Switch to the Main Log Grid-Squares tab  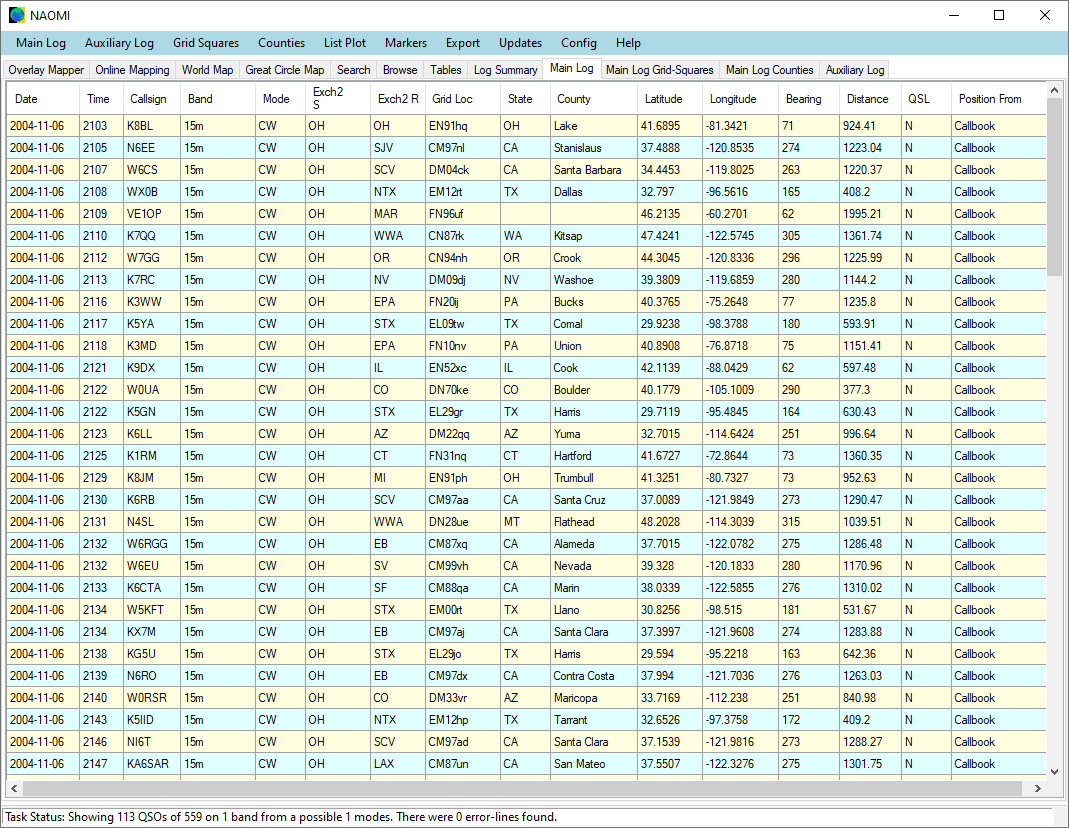click(659, 70)
